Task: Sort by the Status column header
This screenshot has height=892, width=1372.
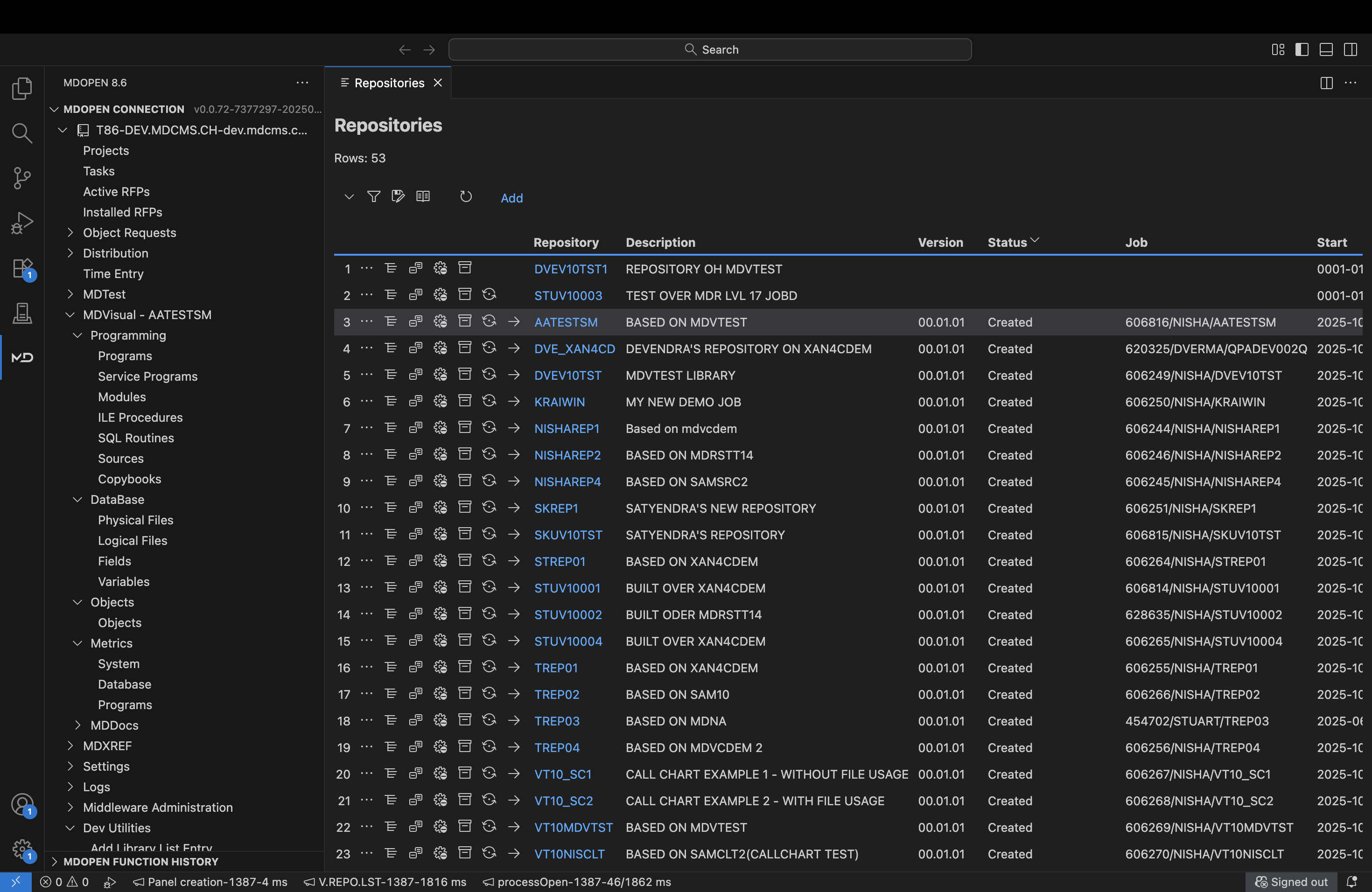Action: tap(1007, 243)
